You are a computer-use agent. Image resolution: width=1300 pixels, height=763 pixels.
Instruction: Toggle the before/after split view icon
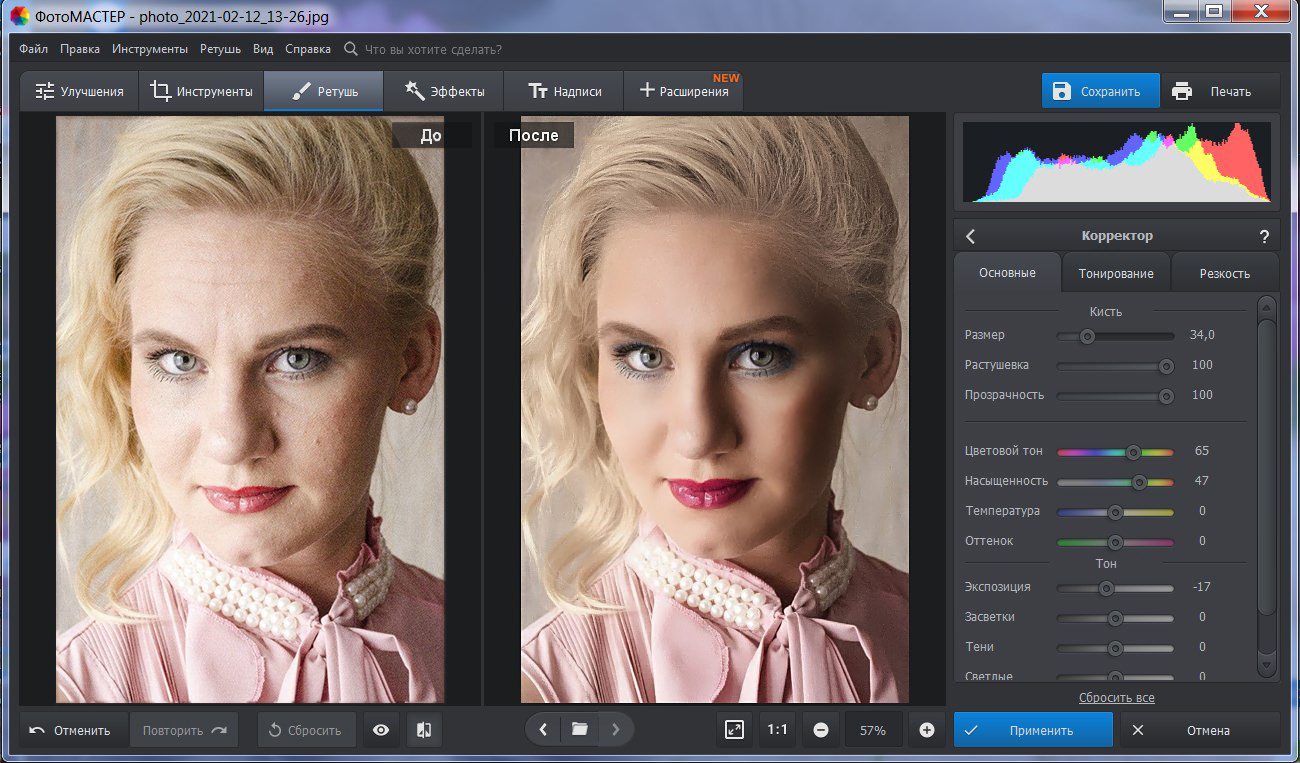[x=423, y=730]
